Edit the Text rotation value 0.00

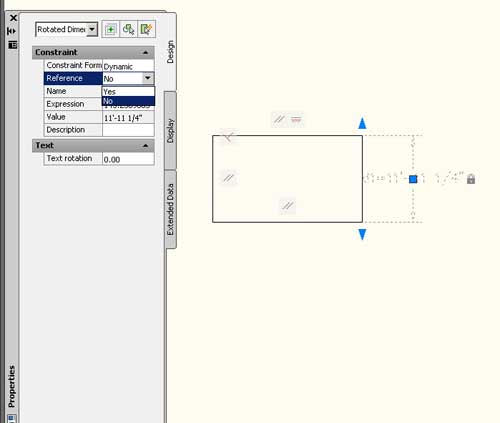coord(128,159)
